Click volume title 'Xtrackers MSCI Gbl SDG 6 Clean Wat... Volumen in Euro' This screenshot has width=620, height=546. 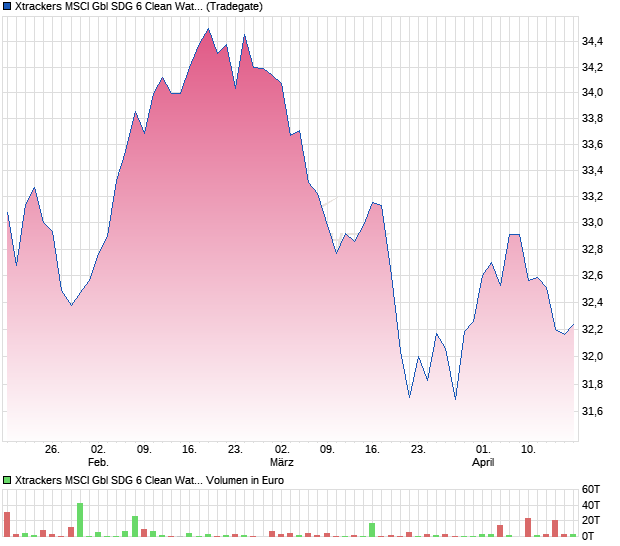click(x=149, y=480)
